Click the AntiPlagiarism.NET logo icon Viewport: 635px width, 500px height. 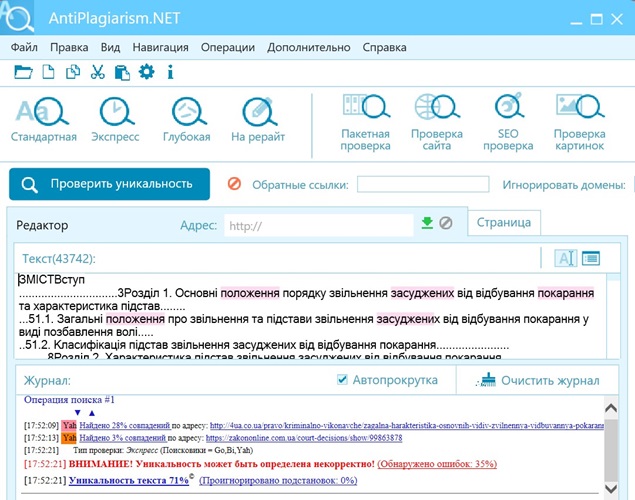click(17, 17)
